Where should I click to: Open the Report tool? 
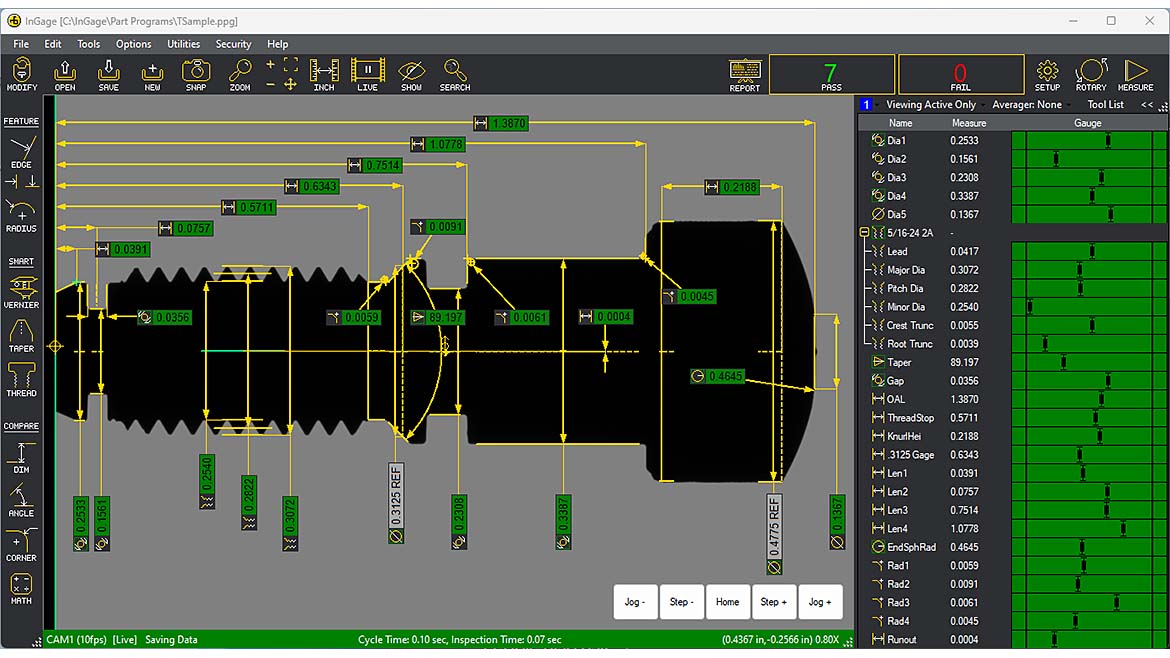(x=744, y=75)
